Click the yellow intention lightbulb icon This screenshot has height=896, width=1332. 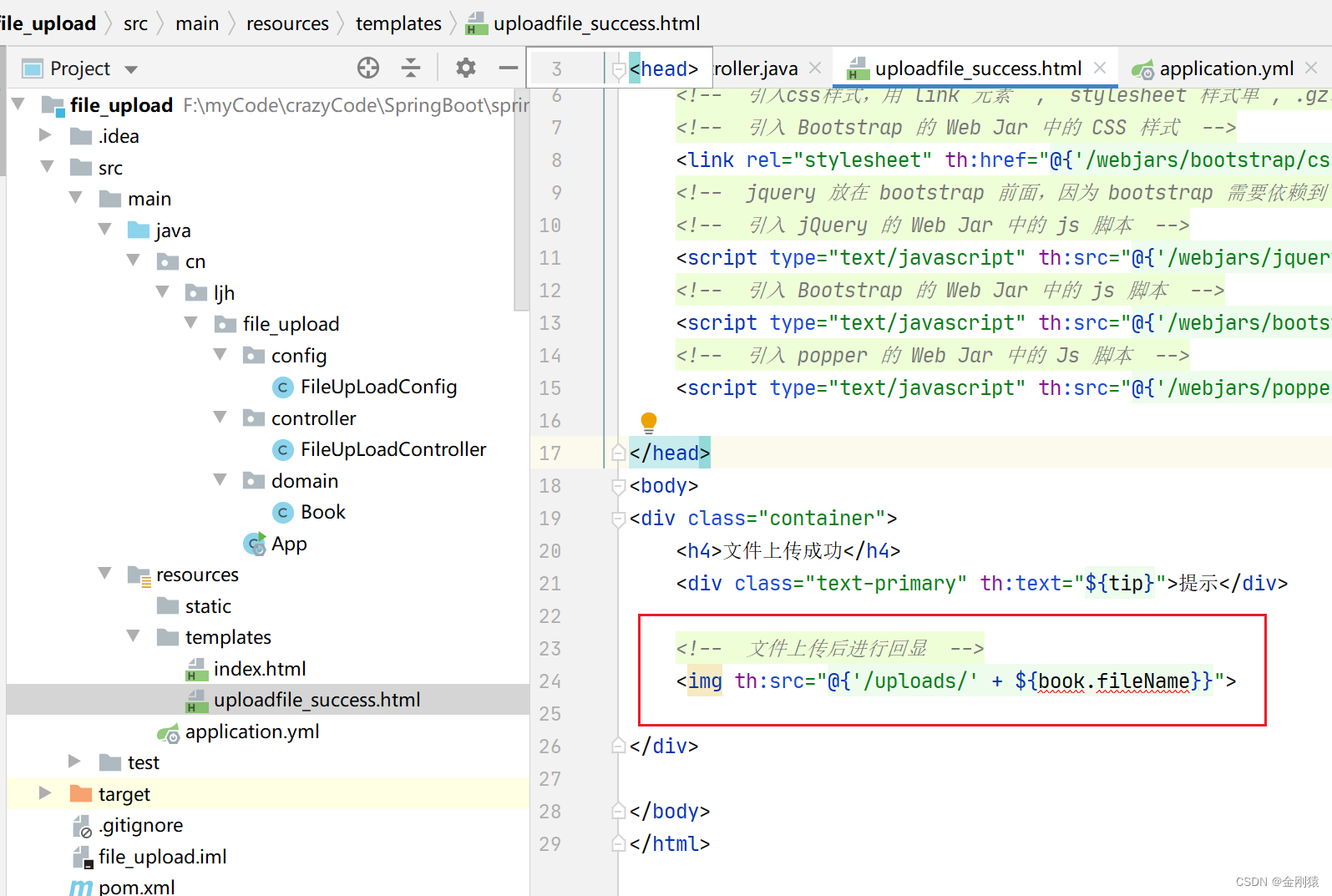(649, 422)
